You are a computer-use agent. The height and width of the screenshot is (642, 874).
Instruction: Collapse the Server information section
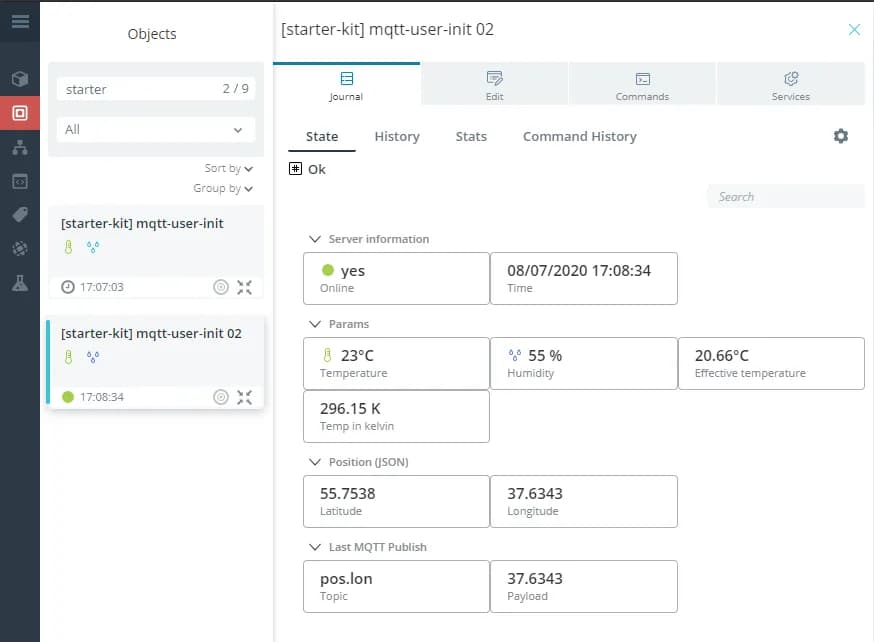[x=316, y=239]
